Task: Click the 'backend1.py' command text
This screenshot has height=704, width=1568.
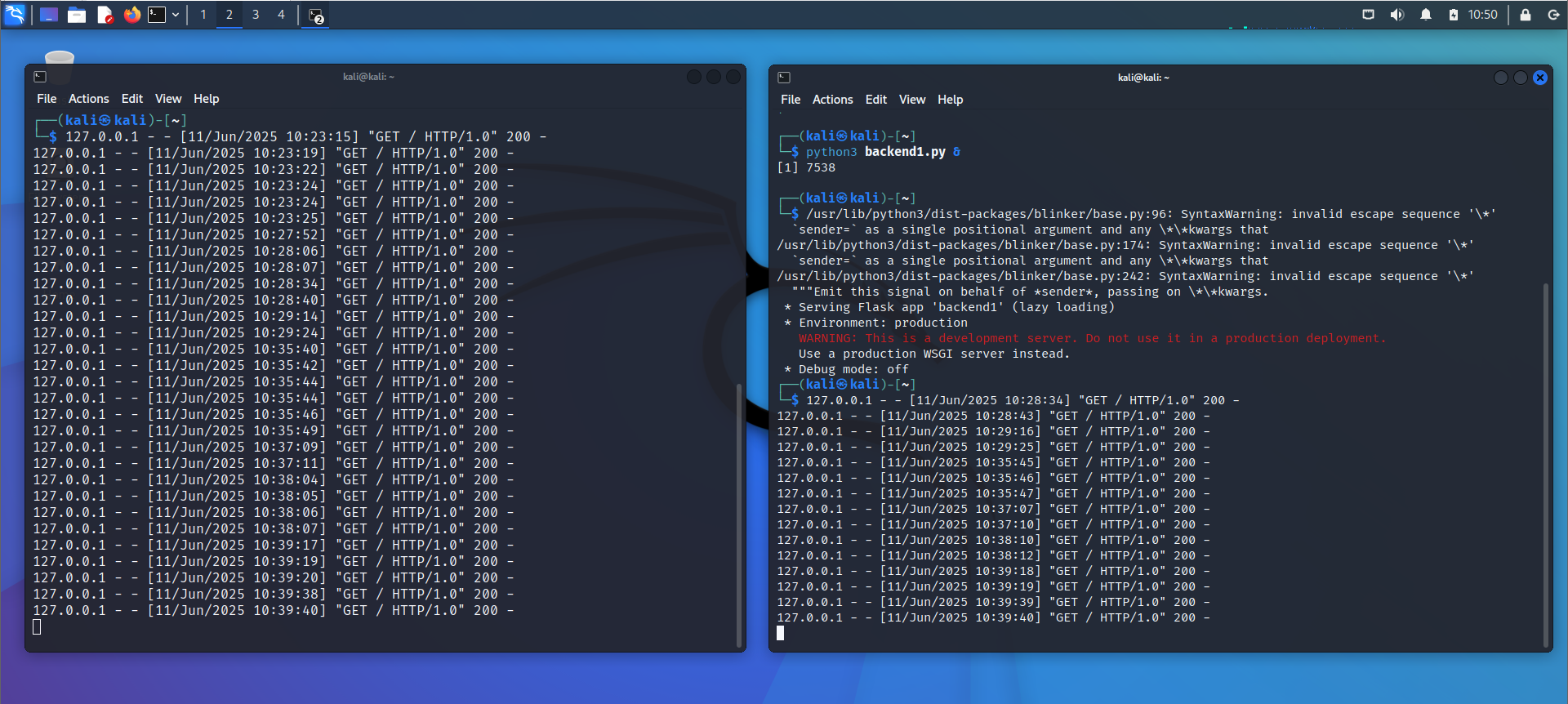Action: point(905,152)
